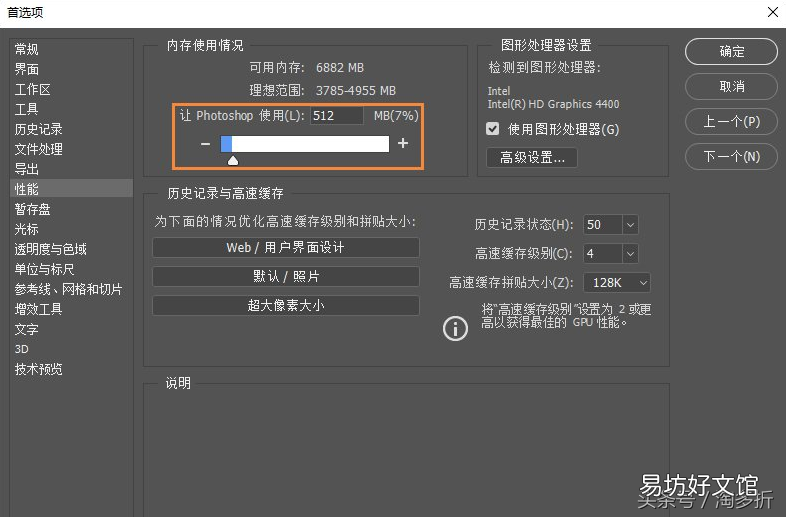Viewport: 786px width, 517px height.
Task: Open the 常规 preferences category
Action: 27,49
